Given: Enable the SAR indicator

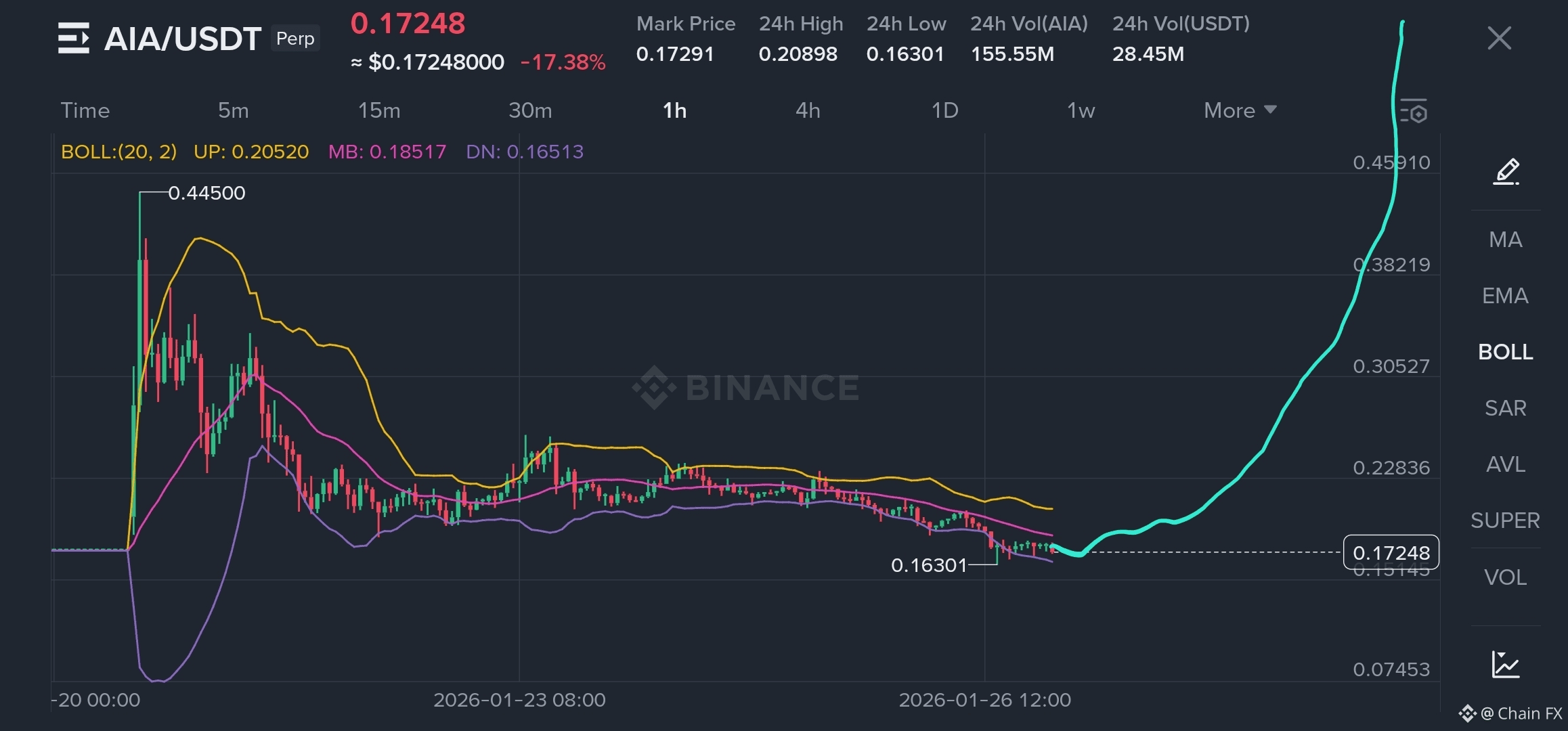Looking at the screenshot, I should tap(1505, 408).
